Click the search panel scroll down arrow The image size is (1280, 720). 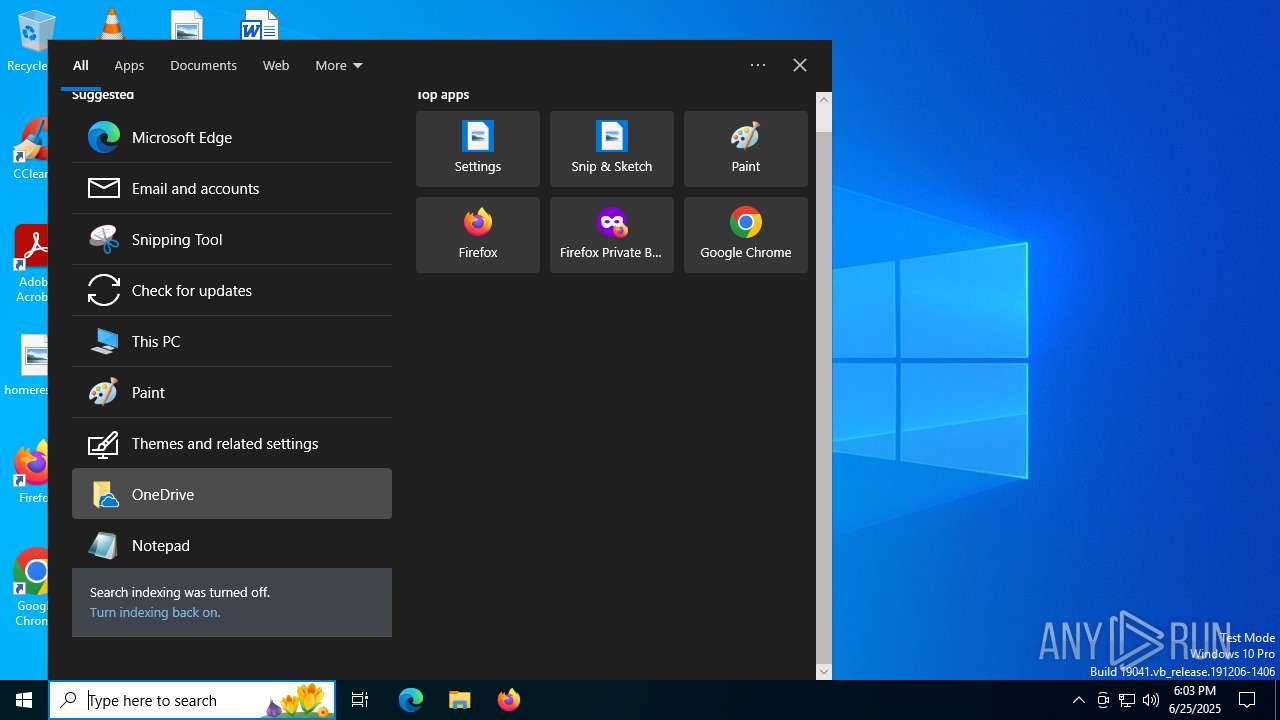coord(824,672)
